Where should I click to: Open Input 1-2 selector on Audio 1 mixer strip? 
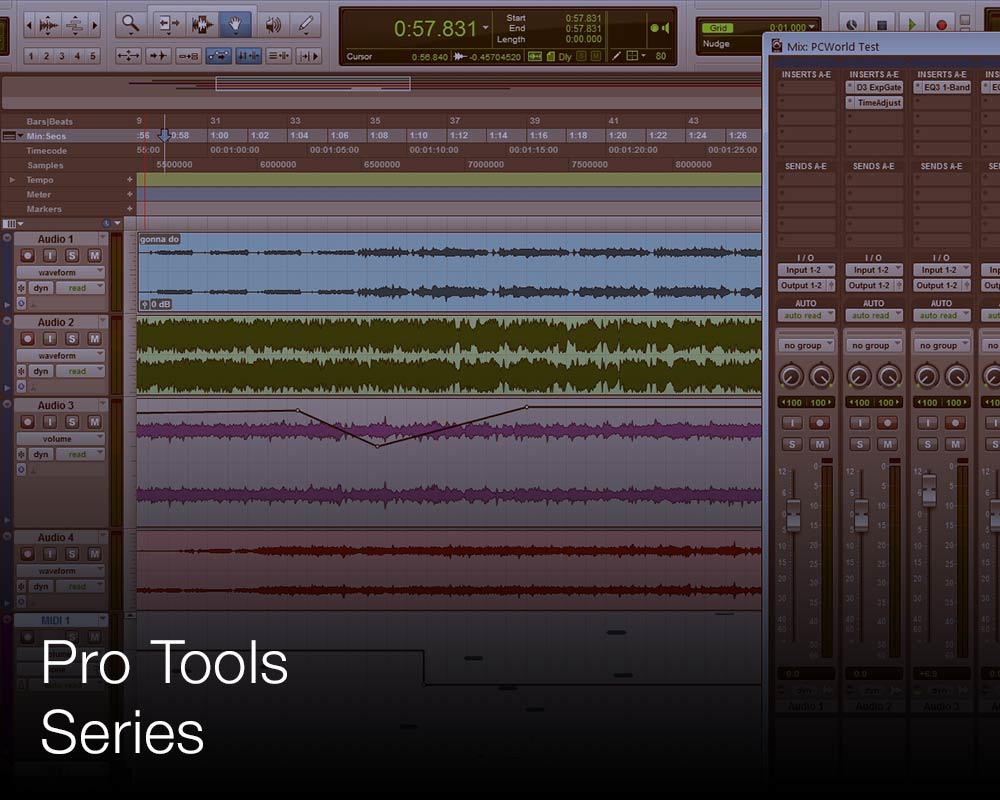click(806, 270)
